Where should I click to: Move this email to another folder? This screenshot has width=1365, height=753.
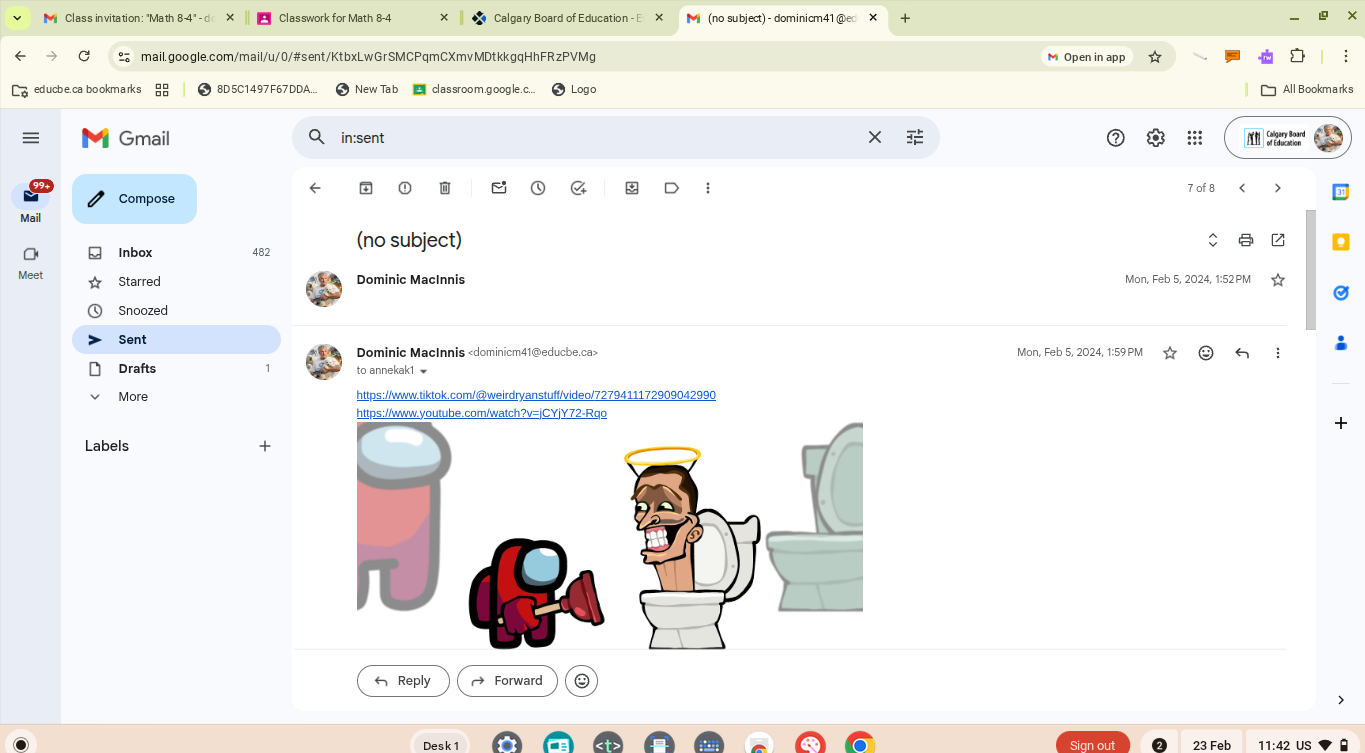pos(632,188)
